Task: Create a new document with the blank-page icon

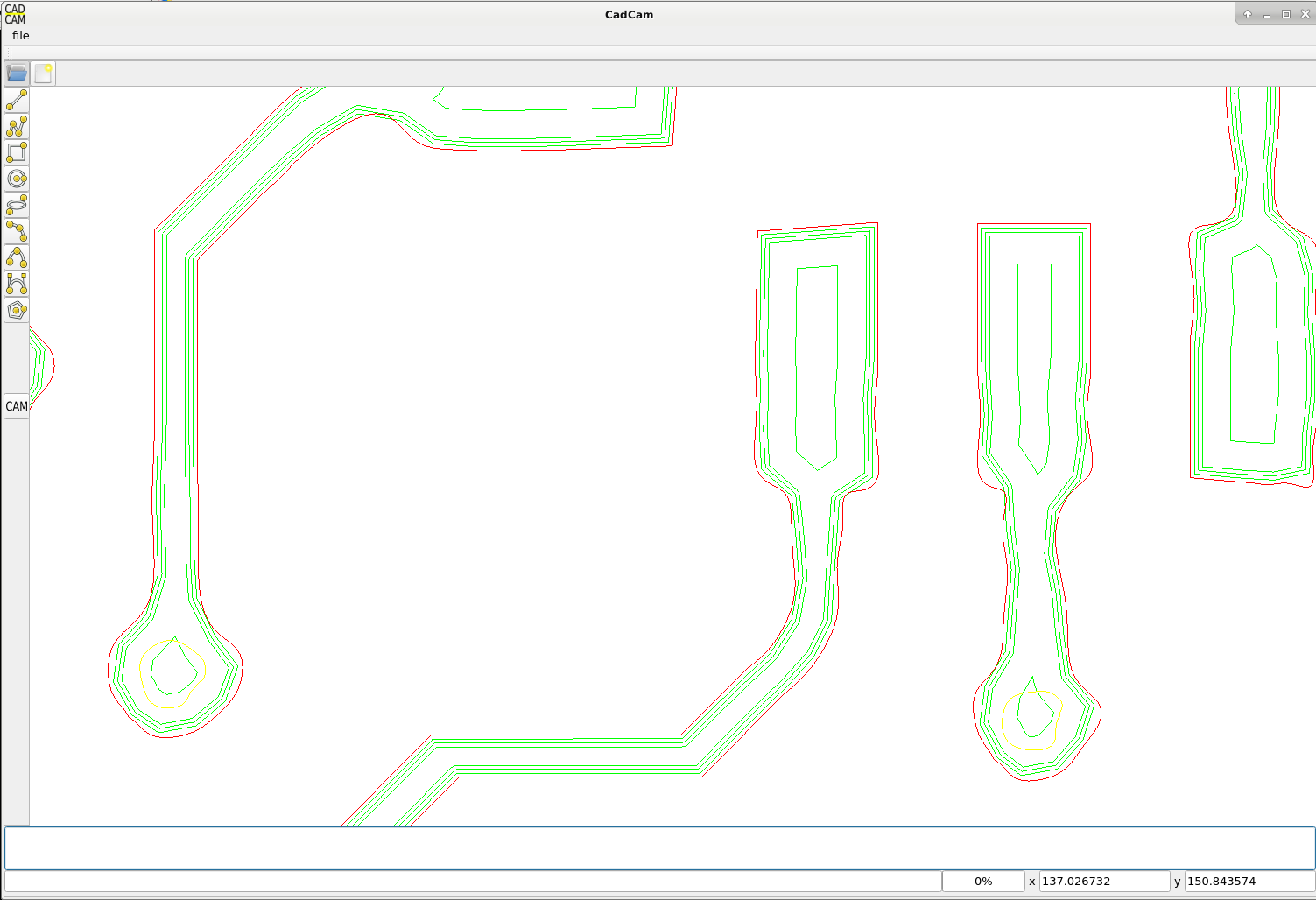Action: [43, 73]
